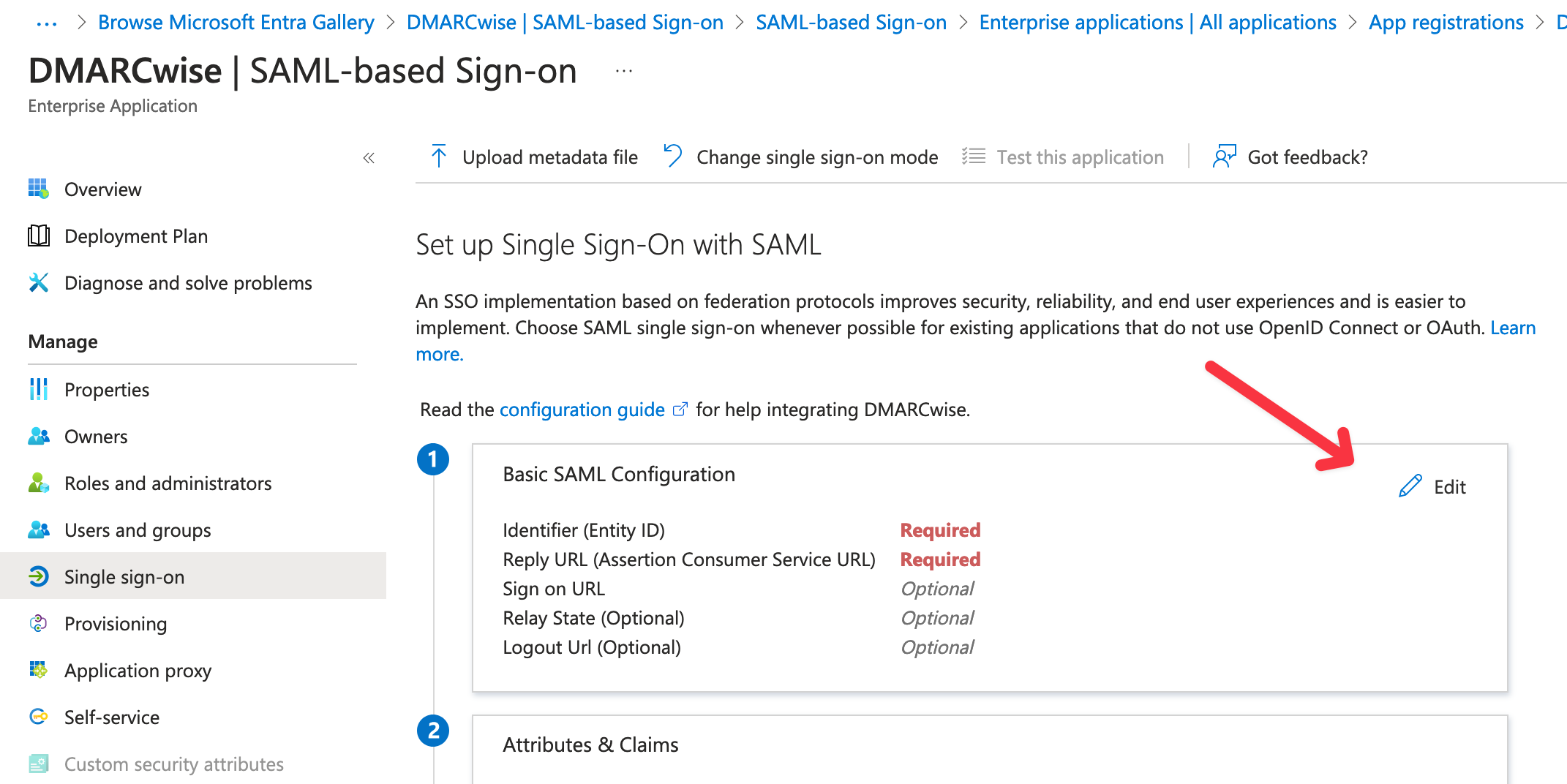1567x784 pixels.
Task: Click the Roles and administrators icon
Action: [x=39, y=483]
